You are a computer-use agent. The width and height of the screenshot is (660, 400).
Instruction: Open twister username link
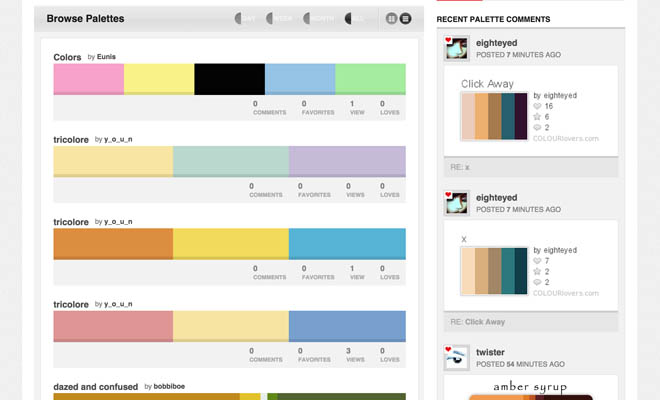(490, 352)
